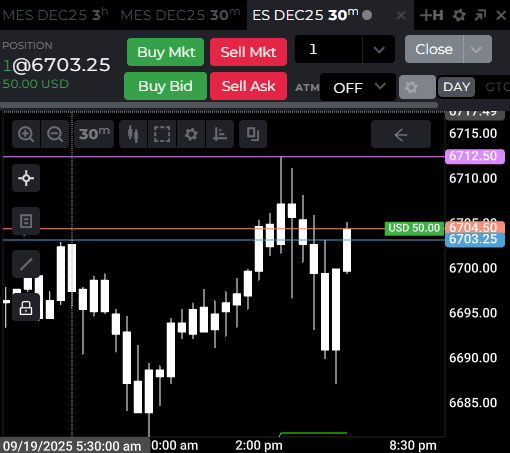Open the ATM strategy OFF dropdown
The height and width of the screenshot is (453, 510).
[358, 87]
